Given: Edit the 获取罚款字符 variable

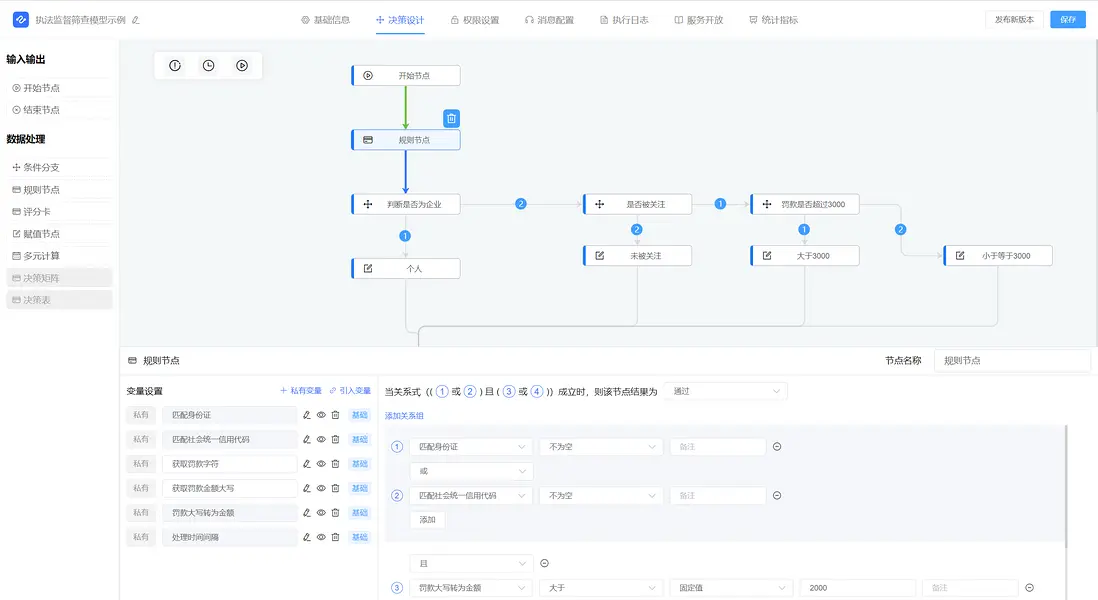Looking at the screenshot, I should pos(307,464).
